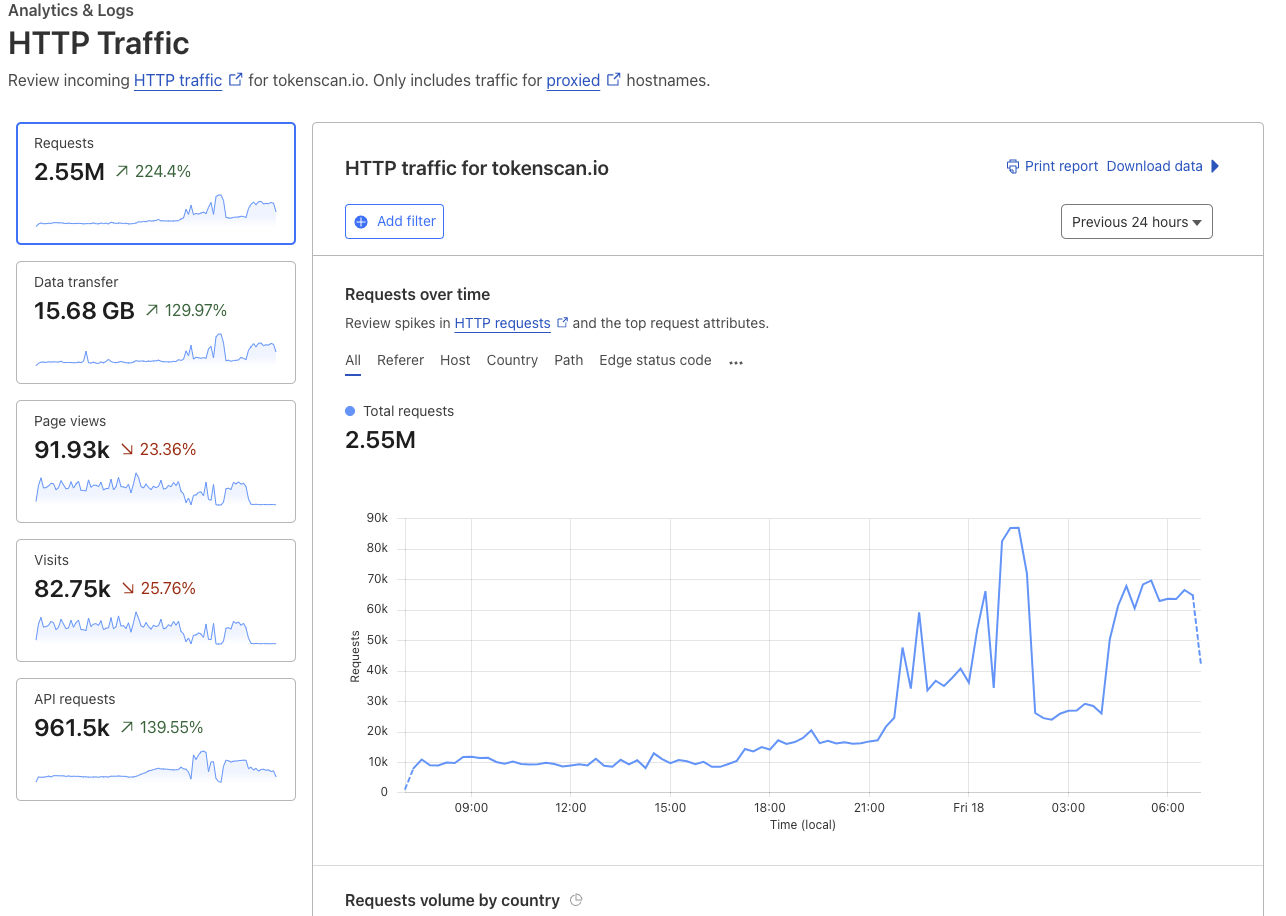Click the Requests volume by country heading
This screenshot has width=1286, height=916.
[452, 900]
